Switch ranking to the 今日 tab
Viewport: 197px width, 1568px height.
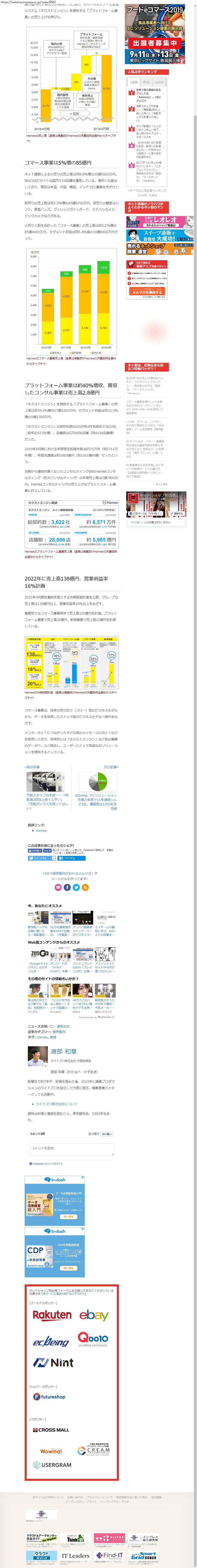pyautogui.click(x=146, y=82)
